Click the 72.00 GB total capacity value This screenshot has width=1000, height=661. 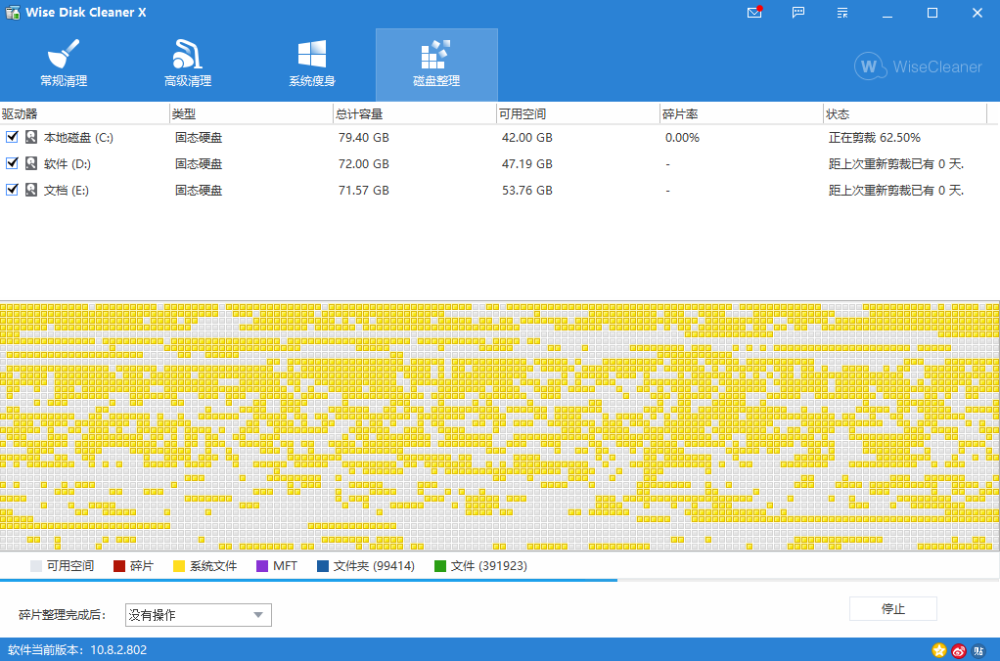click(364, 164)
